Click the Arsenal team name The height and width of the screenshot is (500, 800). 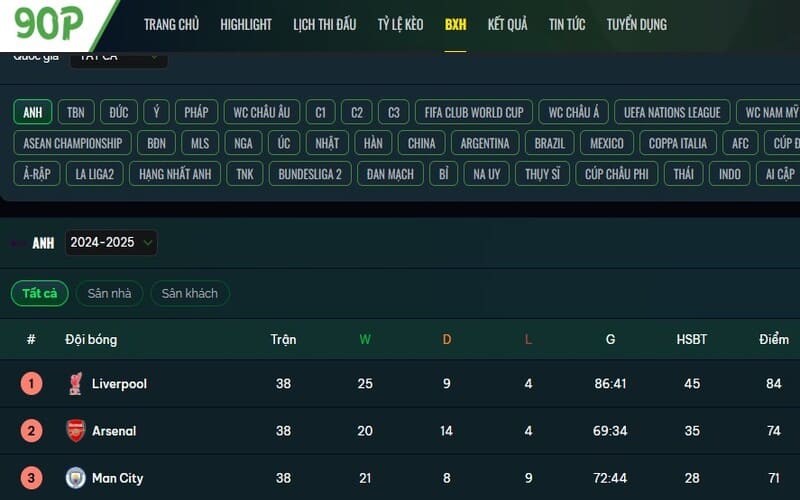point(114,431)
